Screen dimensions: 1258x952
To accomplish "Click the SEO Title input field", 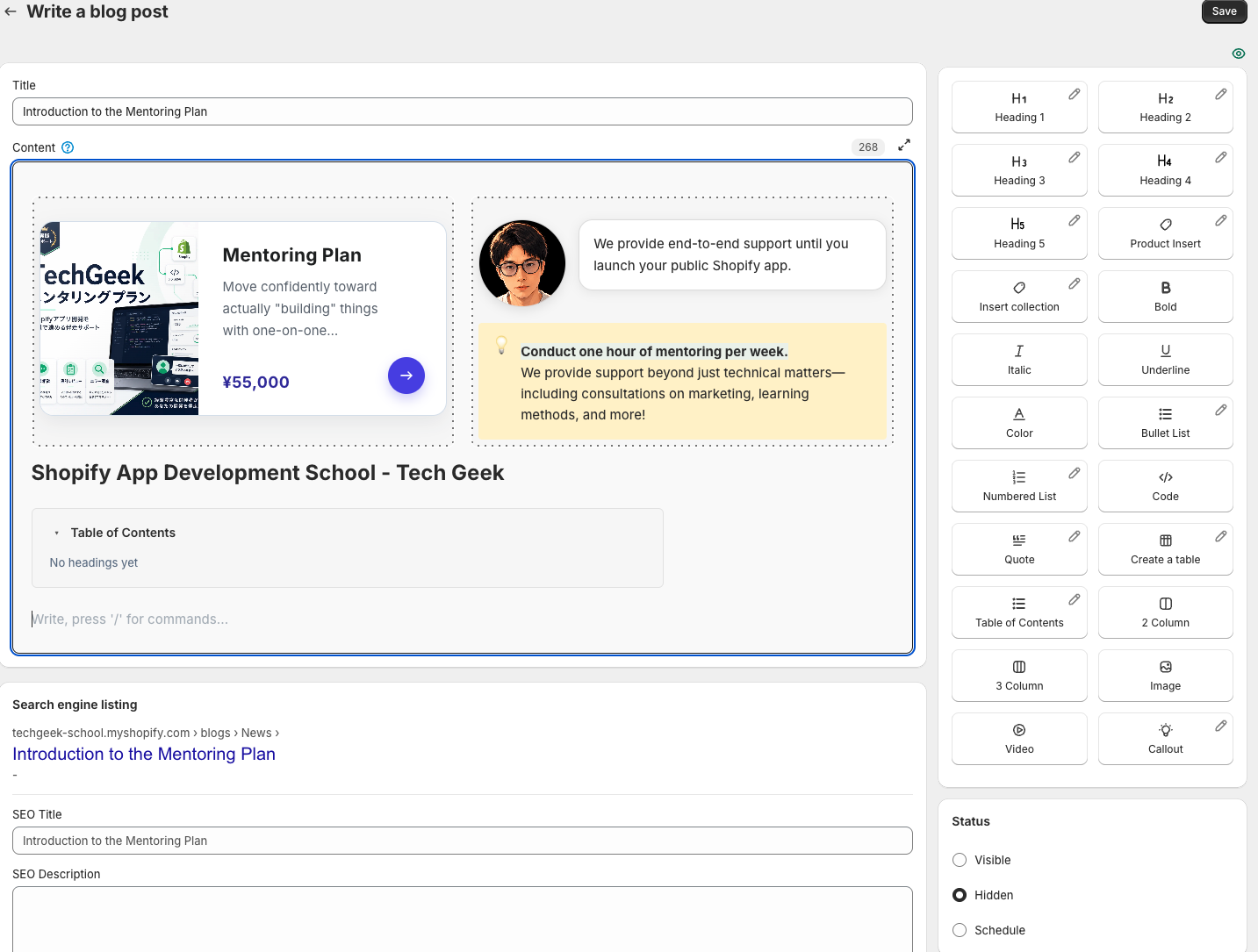I will click(463, 841).
